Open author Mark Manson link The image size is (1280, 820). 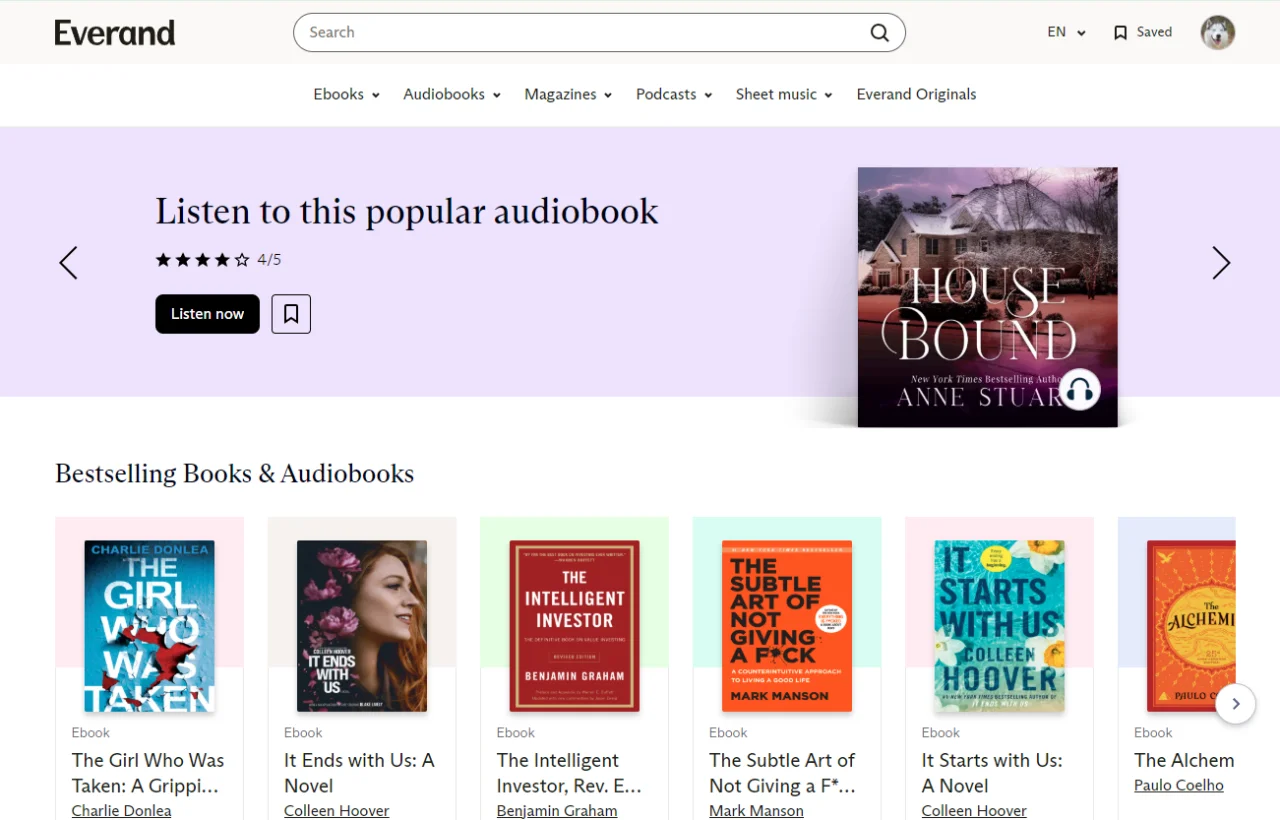click(756, 811)
